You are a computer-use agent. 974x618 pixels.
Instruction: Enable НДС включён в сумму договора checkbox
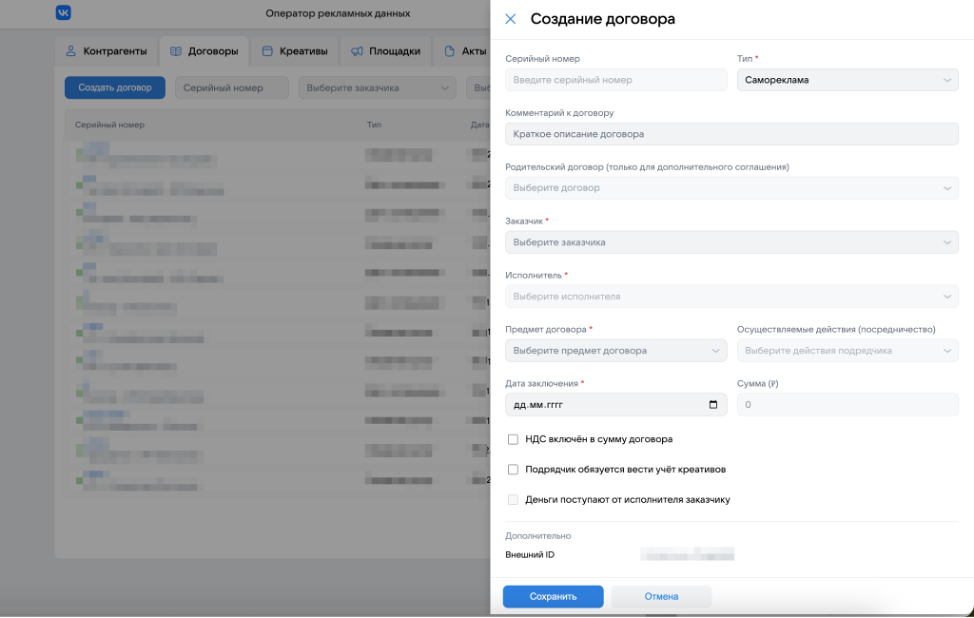point(513,439)
